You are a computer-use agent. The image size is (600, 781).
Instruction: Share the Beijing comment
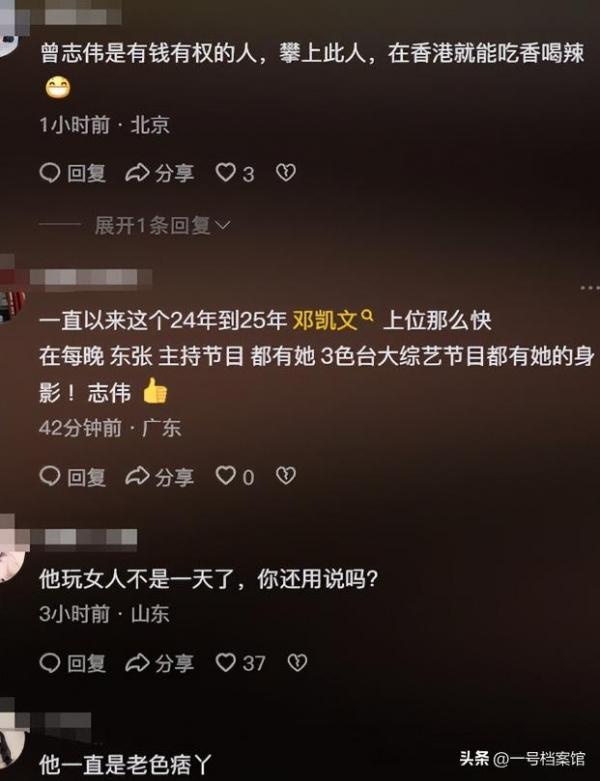(x=159, y=173)
